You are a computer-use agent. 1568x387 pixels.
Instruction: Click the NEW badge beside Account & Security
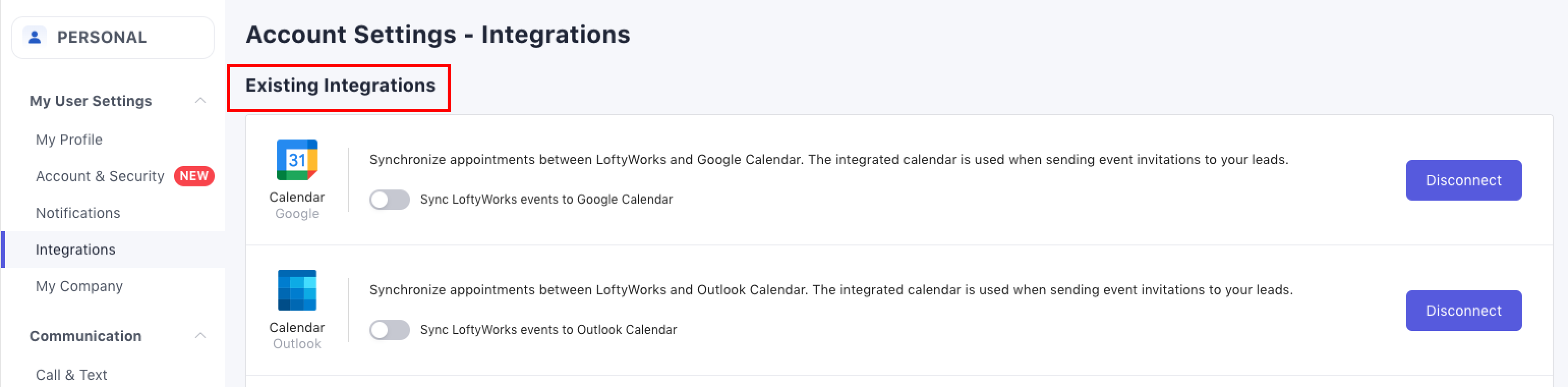point(193,176)
